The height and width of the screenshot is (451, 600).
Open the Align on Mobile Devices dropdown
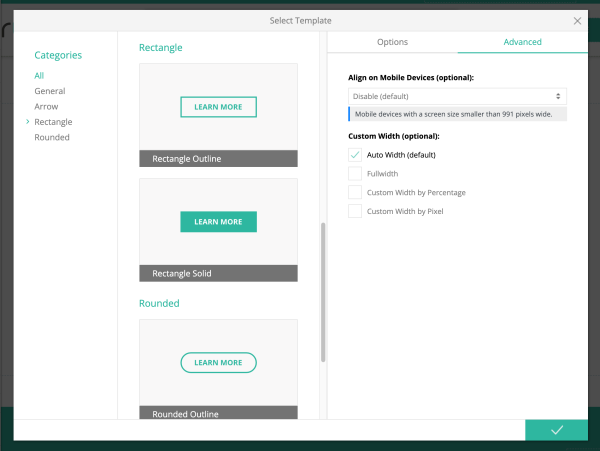coord(457,96)
